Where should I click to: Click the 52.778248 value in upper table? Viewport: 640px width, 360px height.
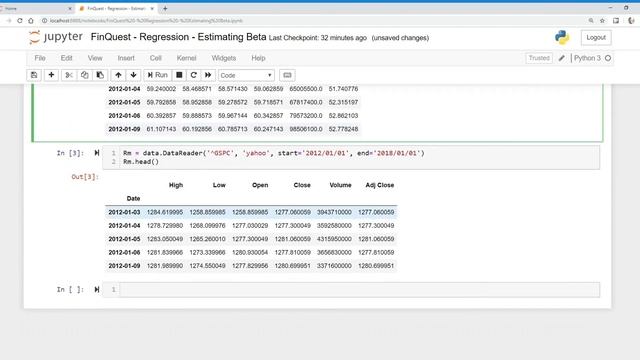(343, 129)
